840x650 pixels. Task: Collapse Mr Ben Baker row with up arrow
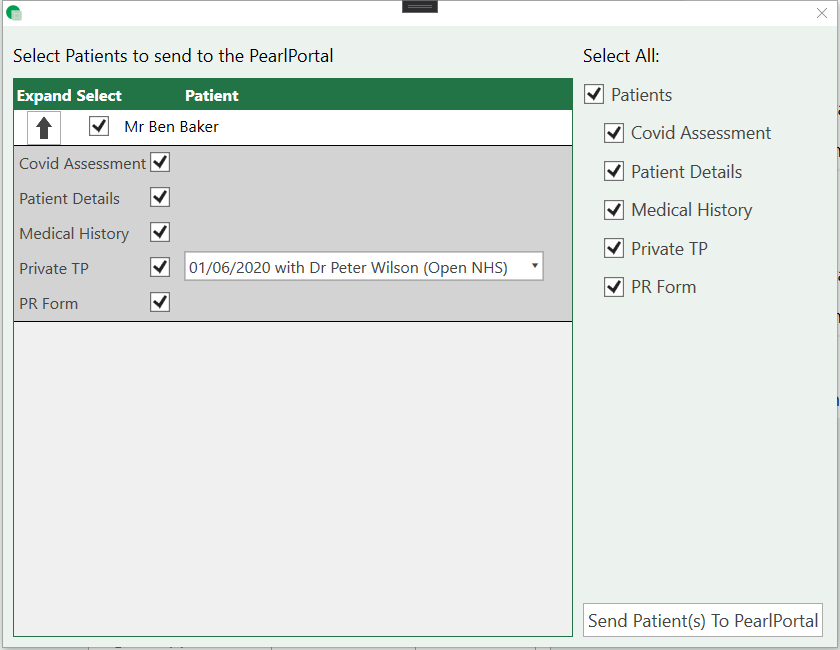point(44,127)
